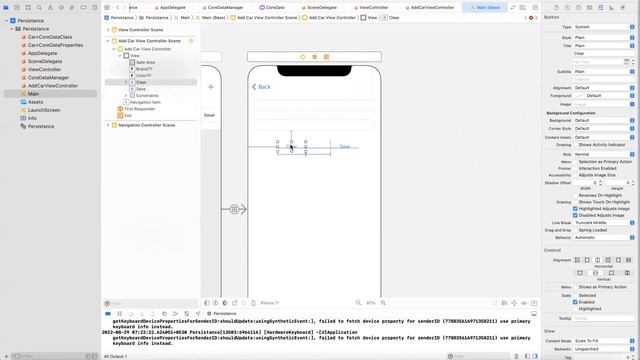Click the red error indicator in jump bar
The width and height of the screenshot is (640, 360).
click(x=531, y=18)
